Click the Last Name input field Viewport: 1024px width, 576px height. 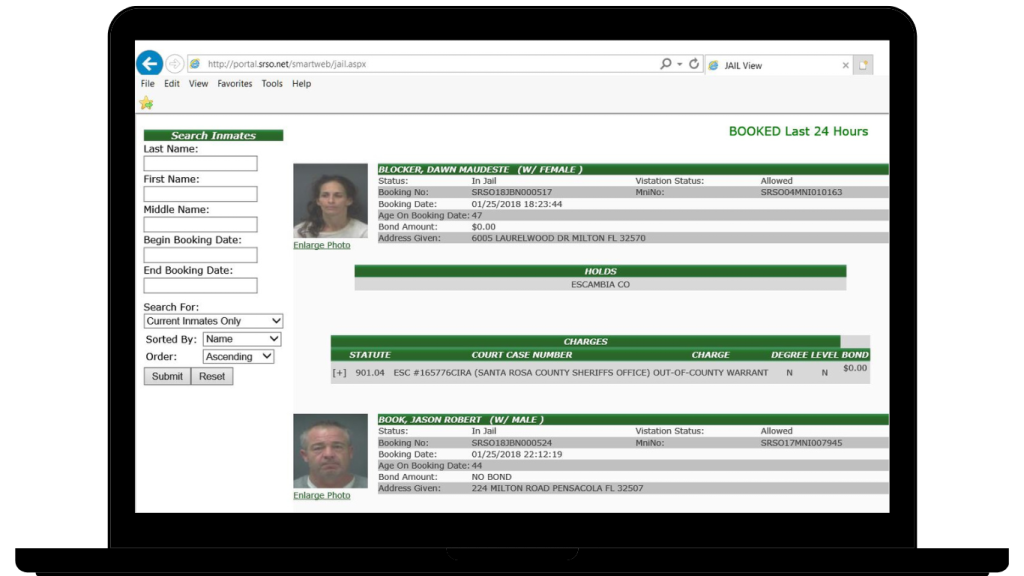[199, 163]
